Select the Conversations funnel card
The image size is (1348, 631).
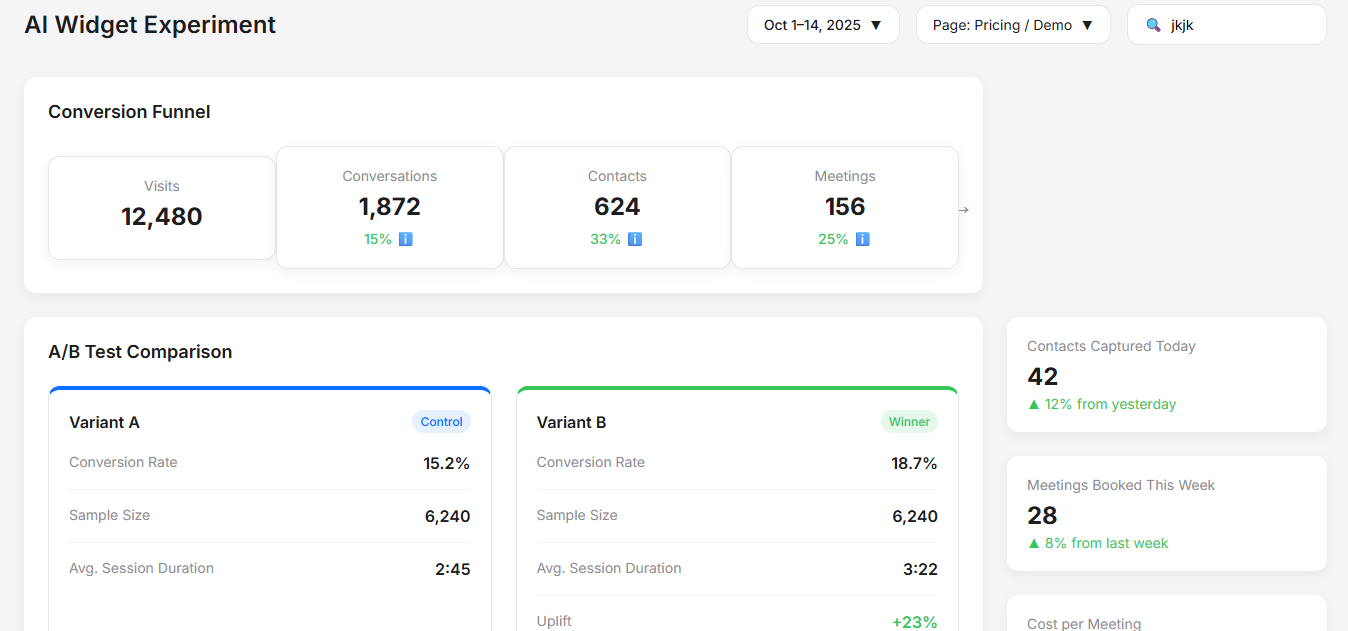pos(389,207)
